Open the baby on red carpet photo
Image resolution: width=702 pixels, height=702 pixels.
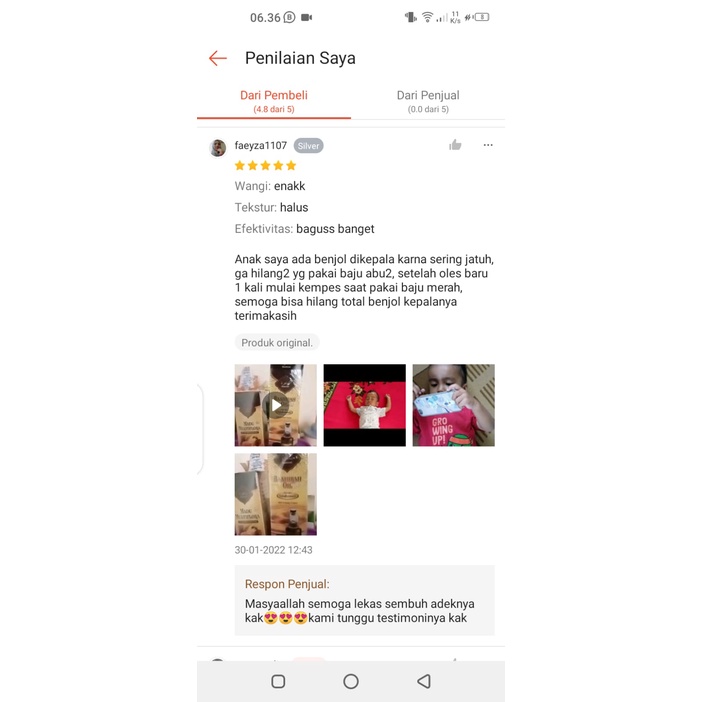click(x=364, y=405)
